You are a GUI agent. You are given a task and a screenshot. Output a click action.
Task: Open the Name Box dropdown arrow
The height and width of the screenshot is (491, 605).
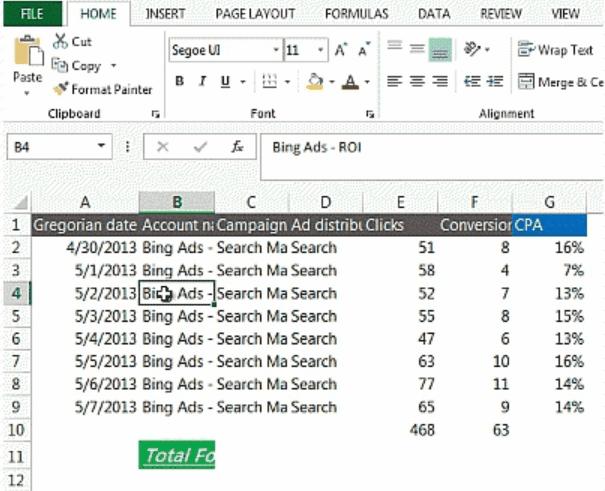click(x=101, y=146)
